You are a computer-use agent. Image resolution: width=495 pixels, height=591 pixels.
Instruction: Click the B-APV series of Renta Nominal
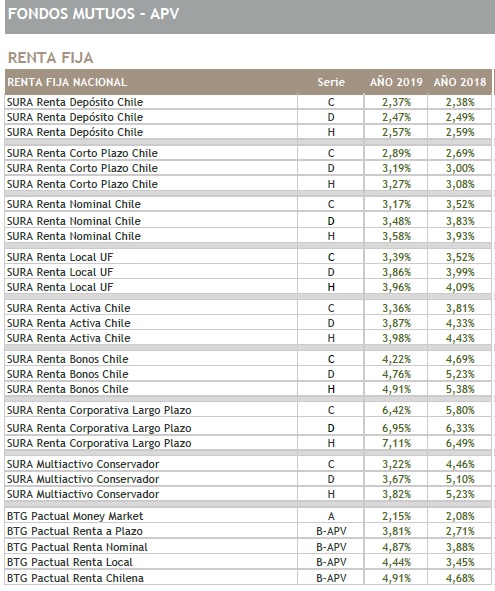pos(331,547)
